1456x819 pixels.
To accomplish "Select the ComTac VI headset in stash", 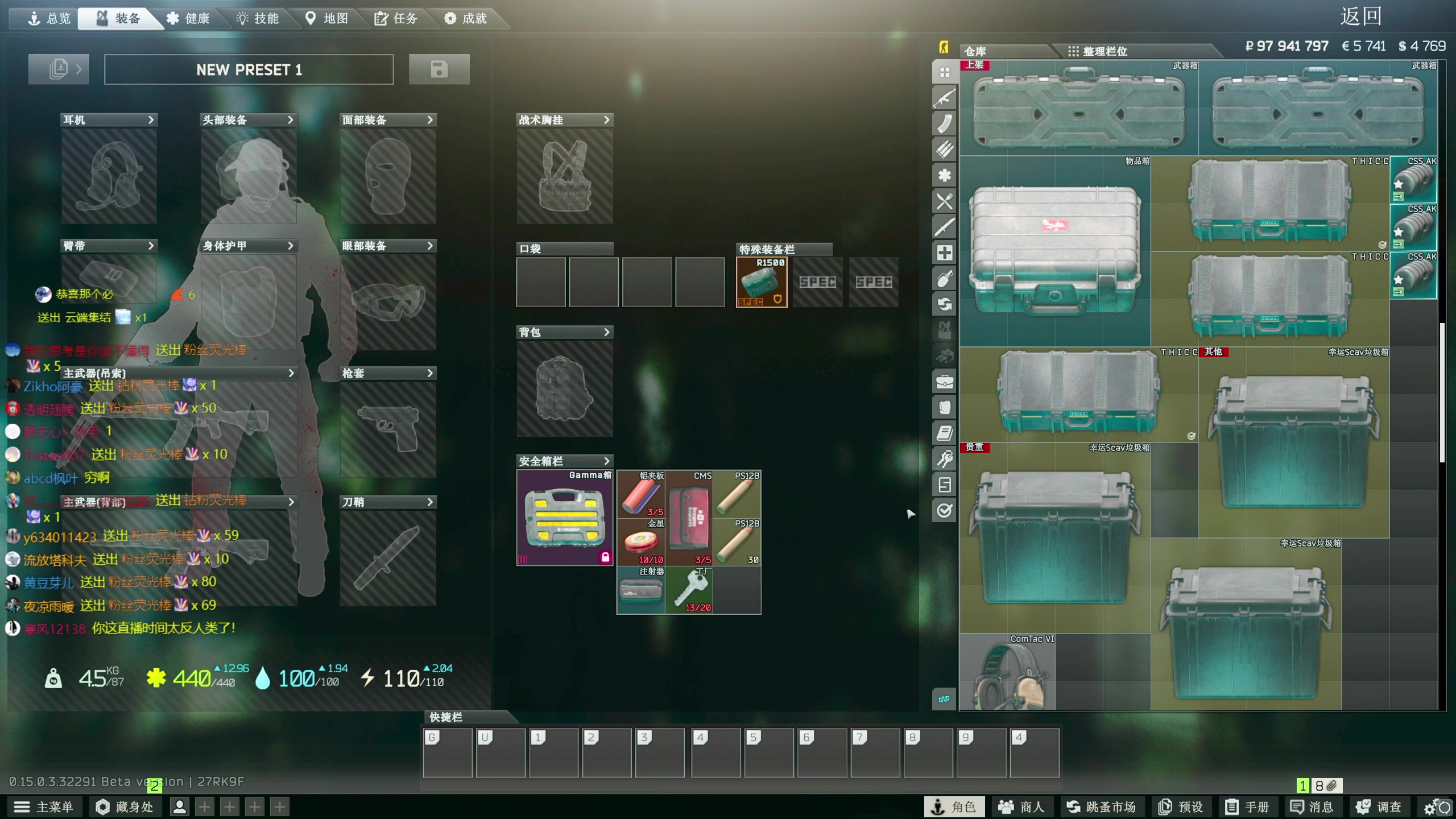I will click(1007, 672).
